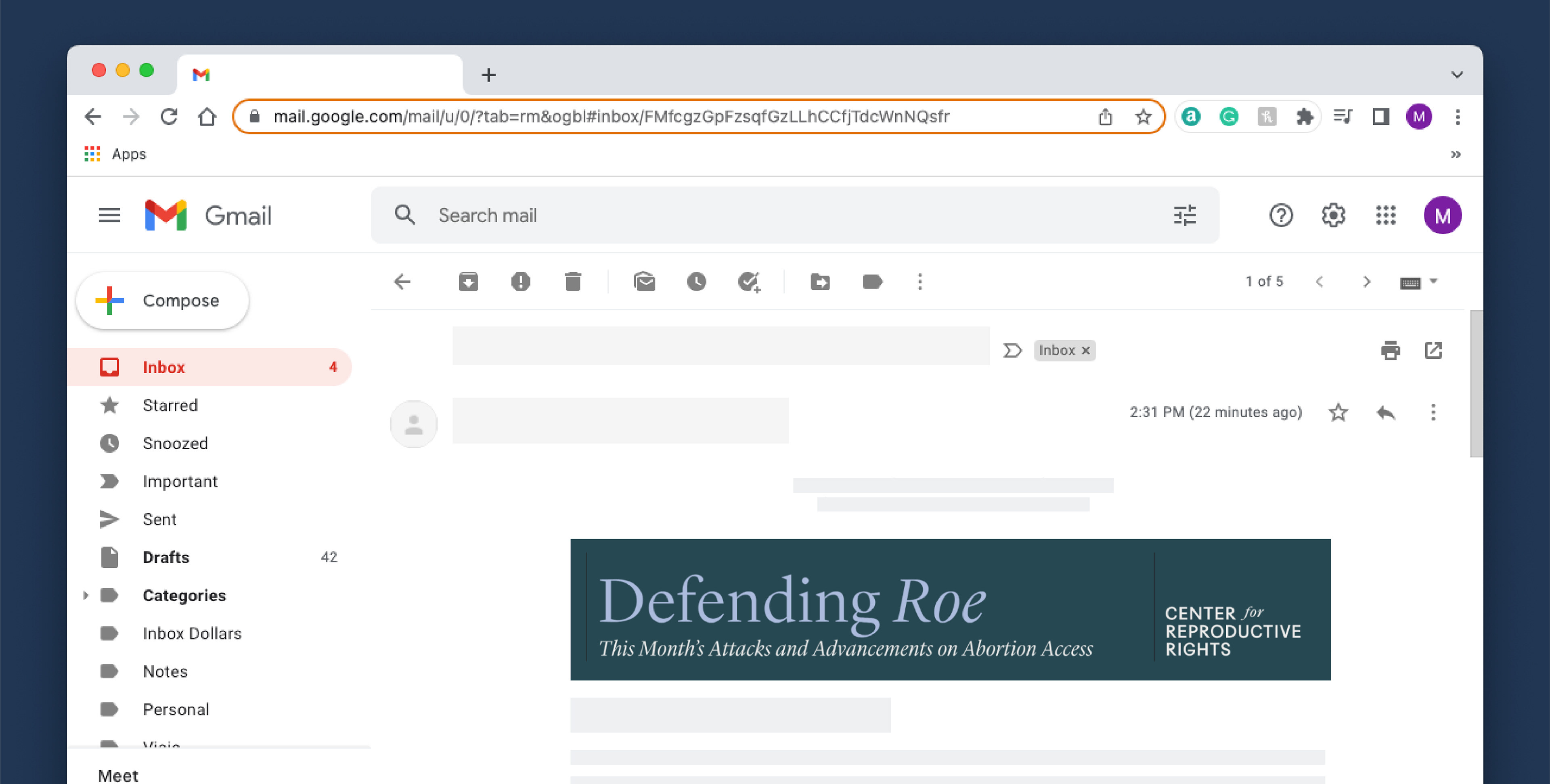Open Google apps grid
This screenshot has height=784, width=1550.
point(1386,215)
